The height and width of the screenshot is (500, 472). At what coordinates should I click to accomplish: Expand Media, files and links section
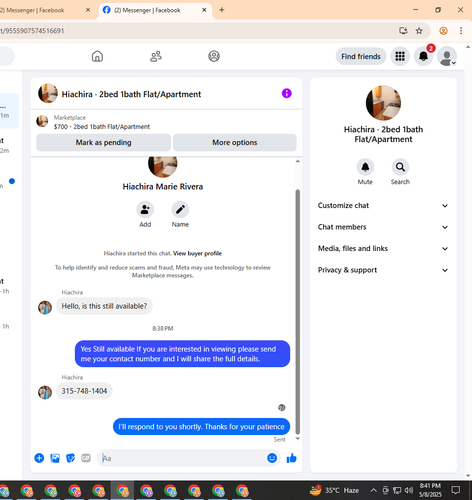383,249
